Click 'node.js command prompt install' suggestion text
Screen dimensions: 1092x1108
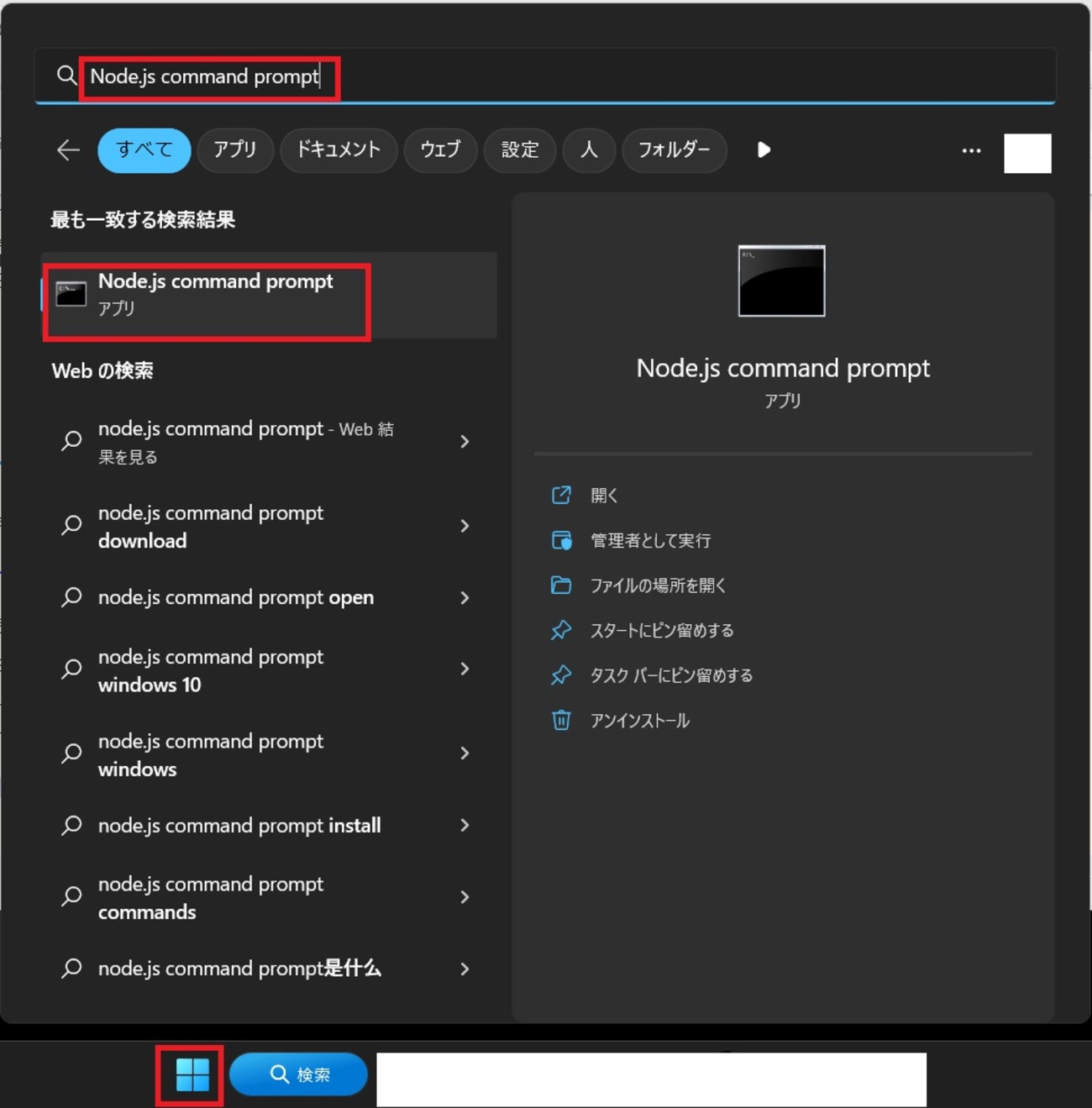(239, 826)
